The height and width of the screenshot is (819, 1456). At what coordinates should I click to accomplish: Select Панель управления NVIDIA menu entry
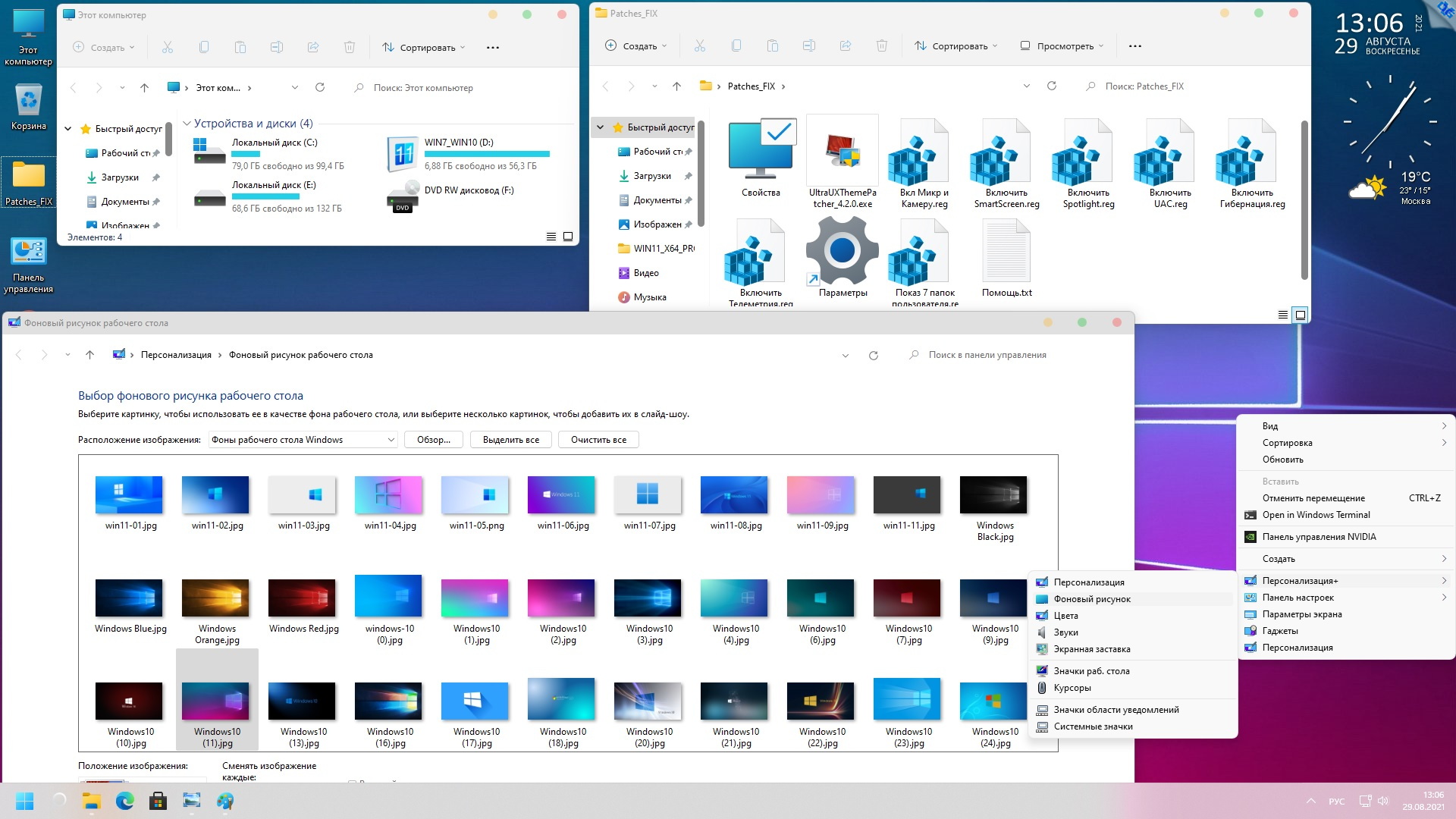[1318, 537]
